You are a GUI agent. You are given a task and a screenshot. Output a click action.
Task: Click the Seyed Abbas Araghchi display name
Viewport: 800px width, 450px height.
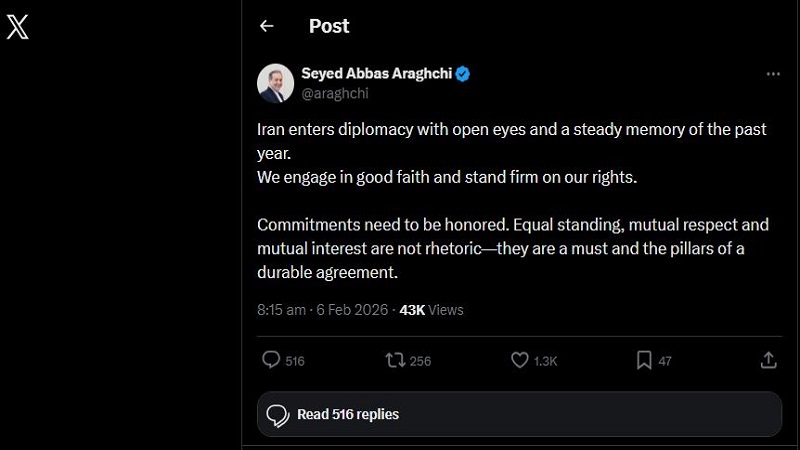[x=376, y=74]
